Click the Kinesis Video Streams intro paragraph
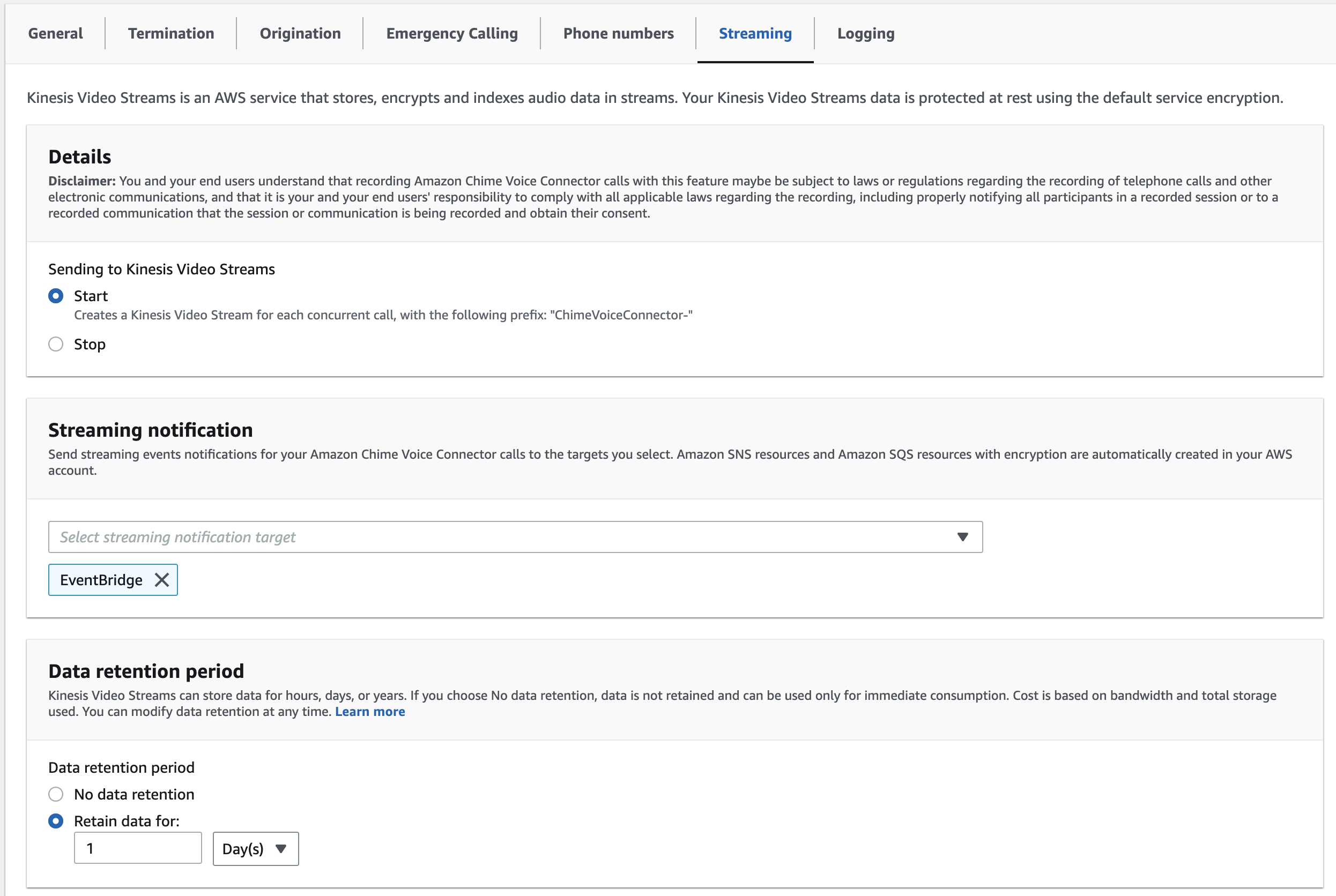The width and height of the screenshot is (1336, 896). 655,98
